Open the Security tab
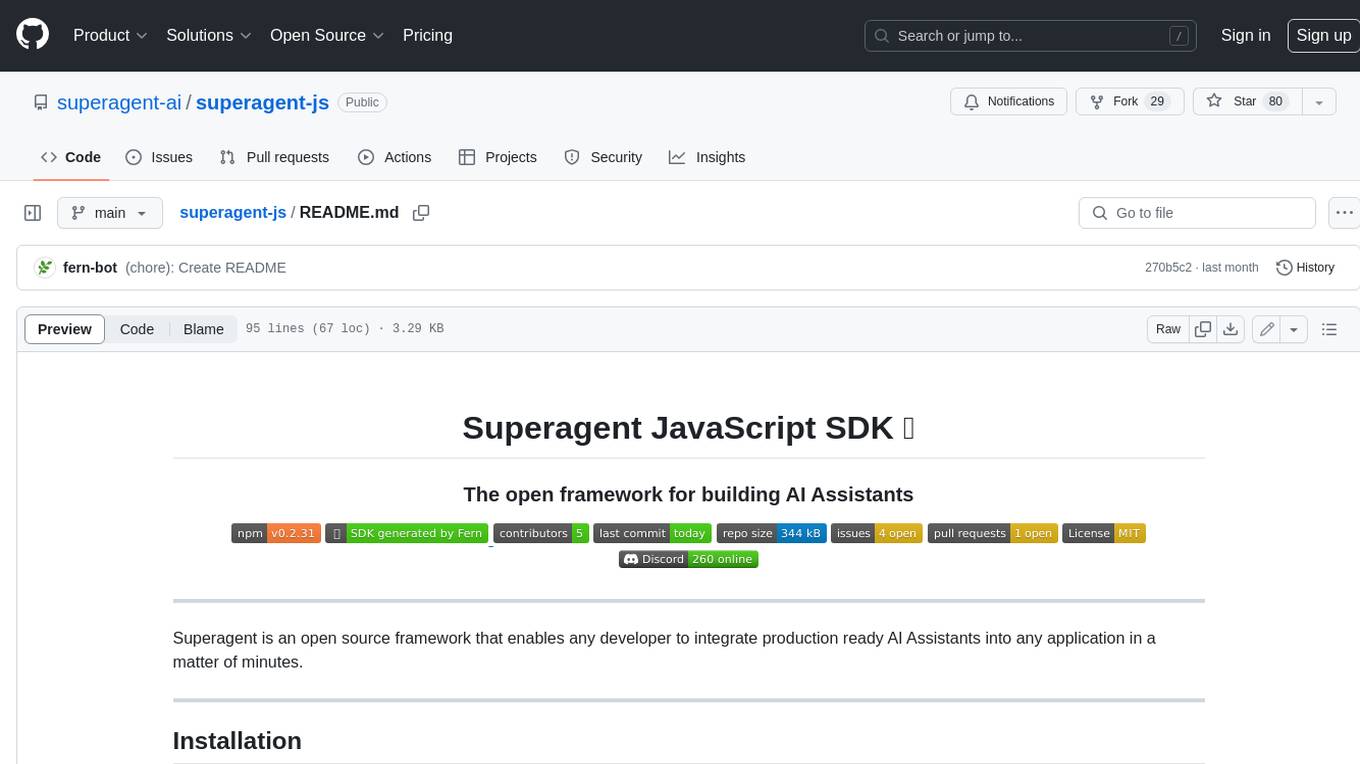Image resolution: width=1360 pixels, height=764 pixels. tap(603, 157)
